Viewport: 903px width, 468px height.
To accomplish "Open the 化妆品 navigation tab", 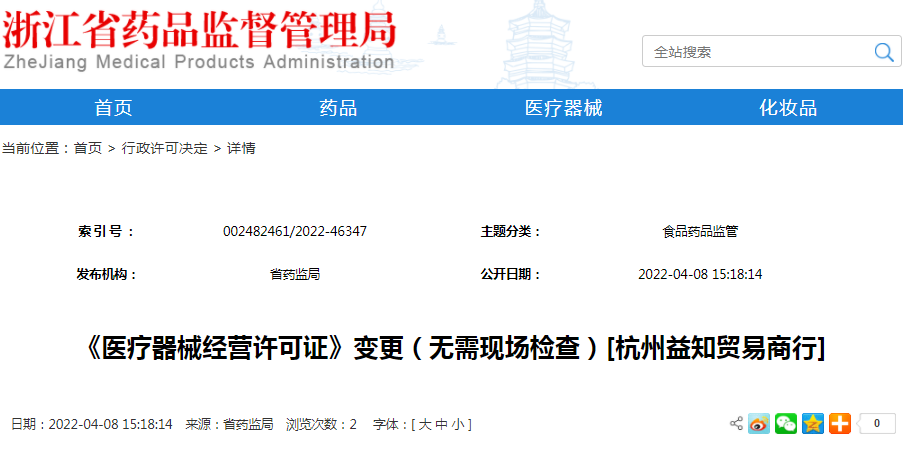I will tap(788, 108).
